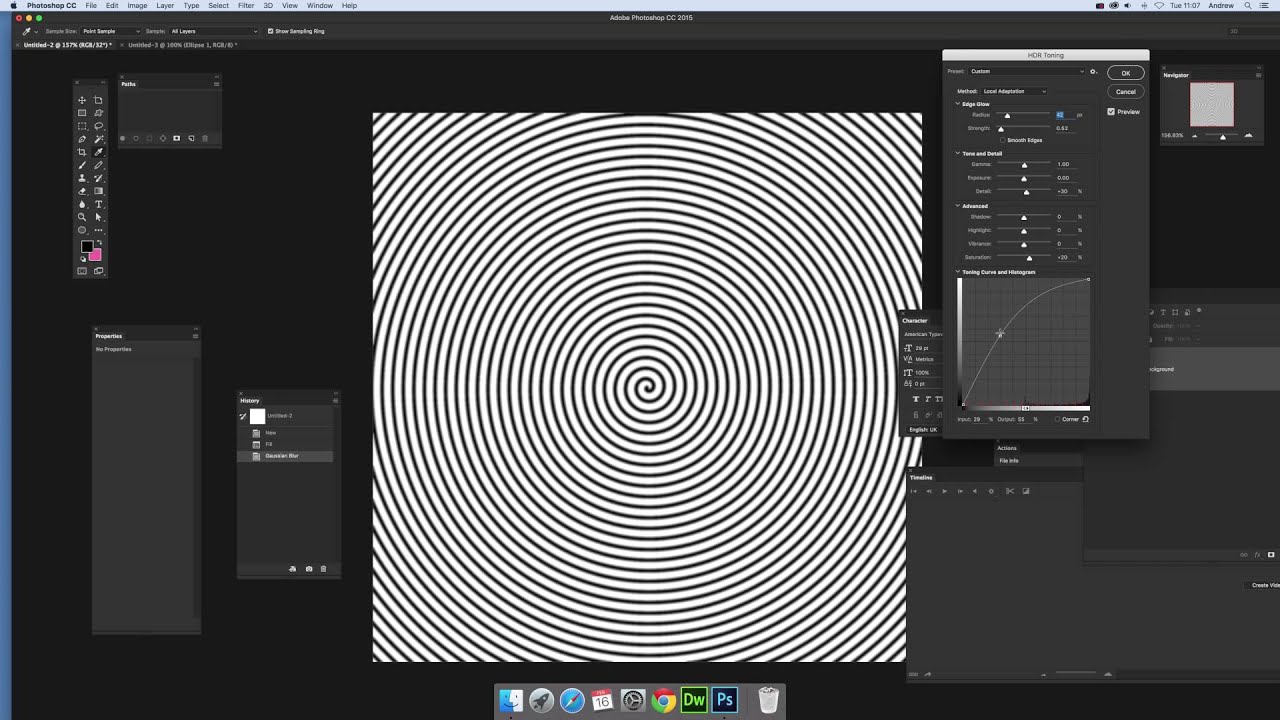
Task: Reset the toning curve icon
Action: point(1086,419)
